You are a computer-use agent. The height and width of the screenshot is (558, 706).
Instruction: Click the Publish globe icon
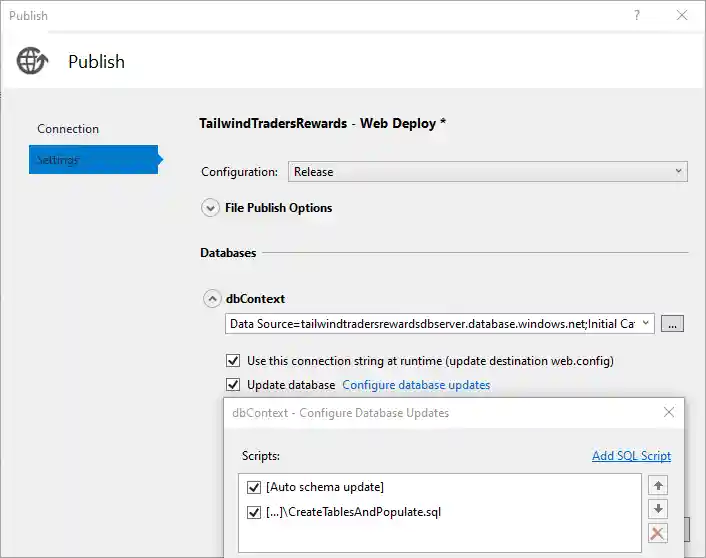[x=32, y=61]
